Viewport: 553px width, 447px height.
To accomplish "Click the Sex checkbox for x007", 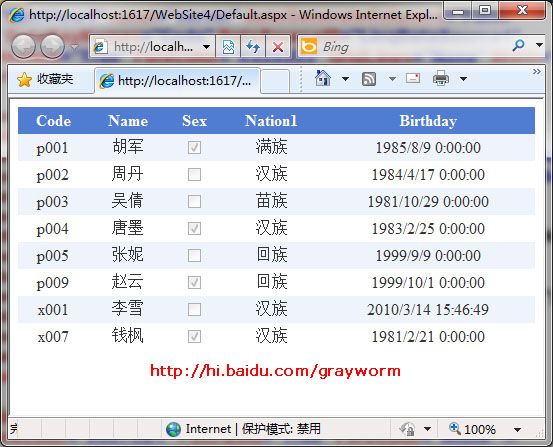I will (194, 336).
